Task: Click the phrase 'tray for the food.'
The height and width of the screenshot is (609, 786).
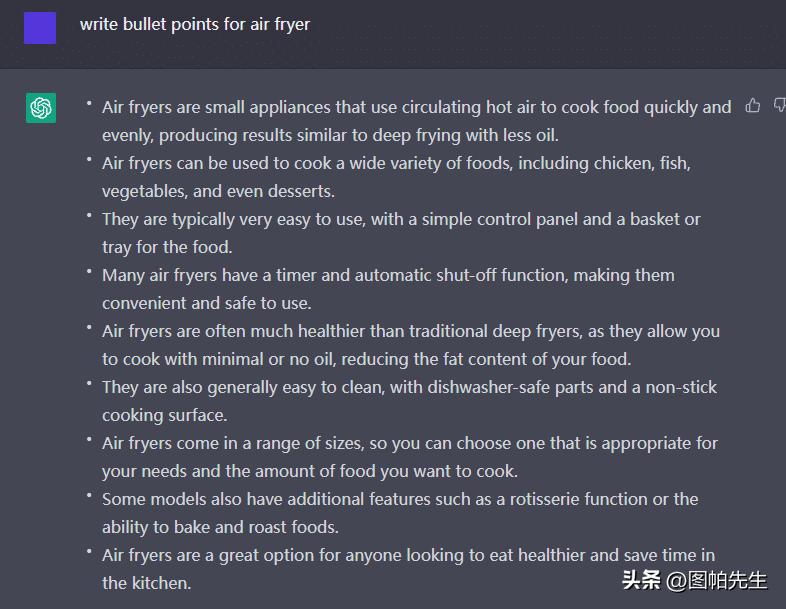Action: (x=167, y=246)
